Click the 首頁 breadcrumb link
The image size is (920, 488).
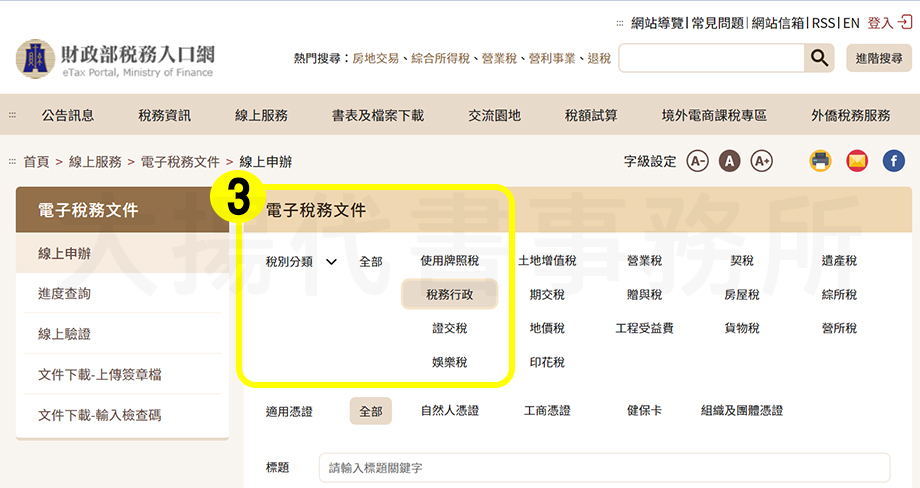click(x=36, y=161)
